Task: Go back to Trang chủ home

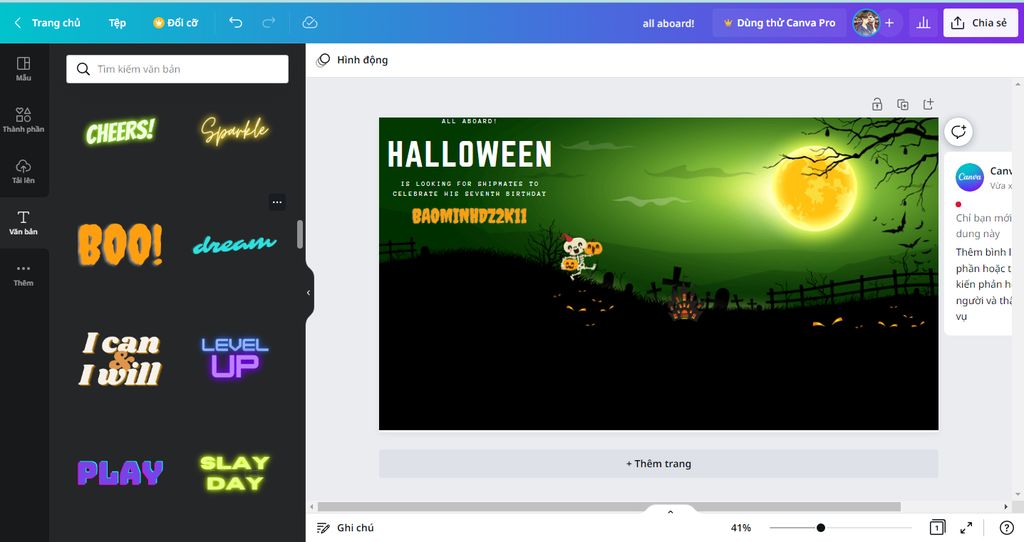Action: 47,23
